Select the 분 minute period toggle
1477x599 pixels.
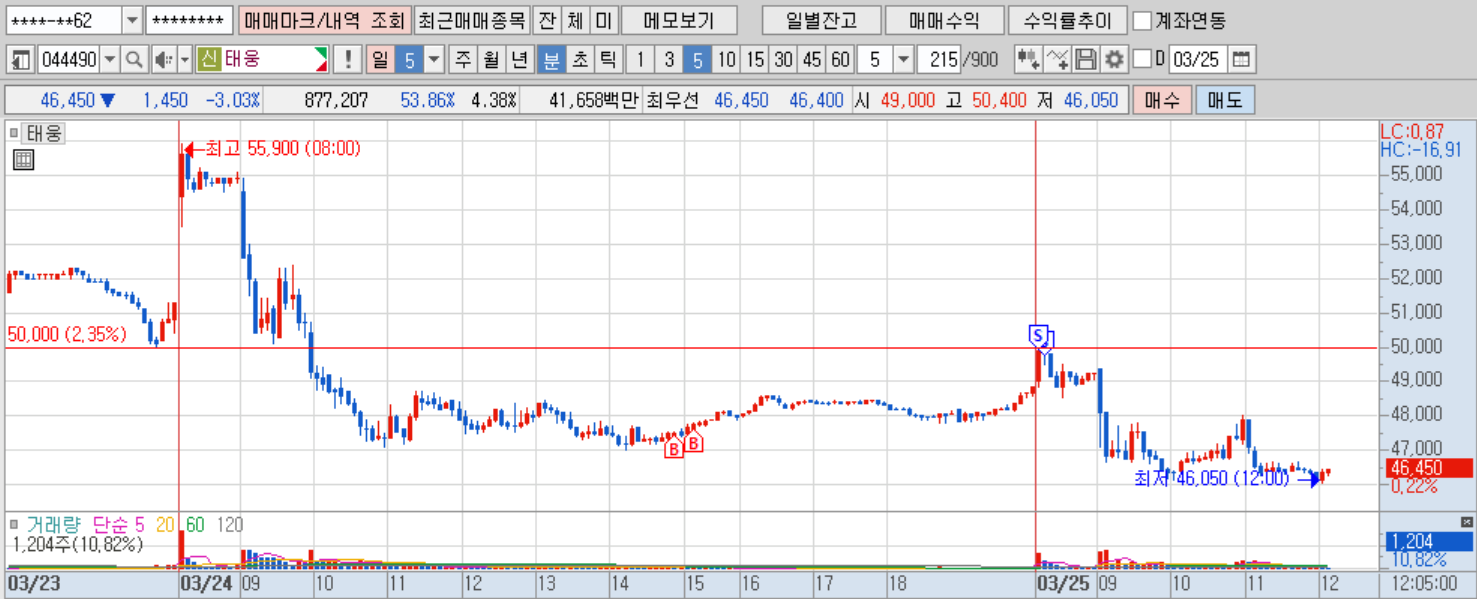(550, 60)
